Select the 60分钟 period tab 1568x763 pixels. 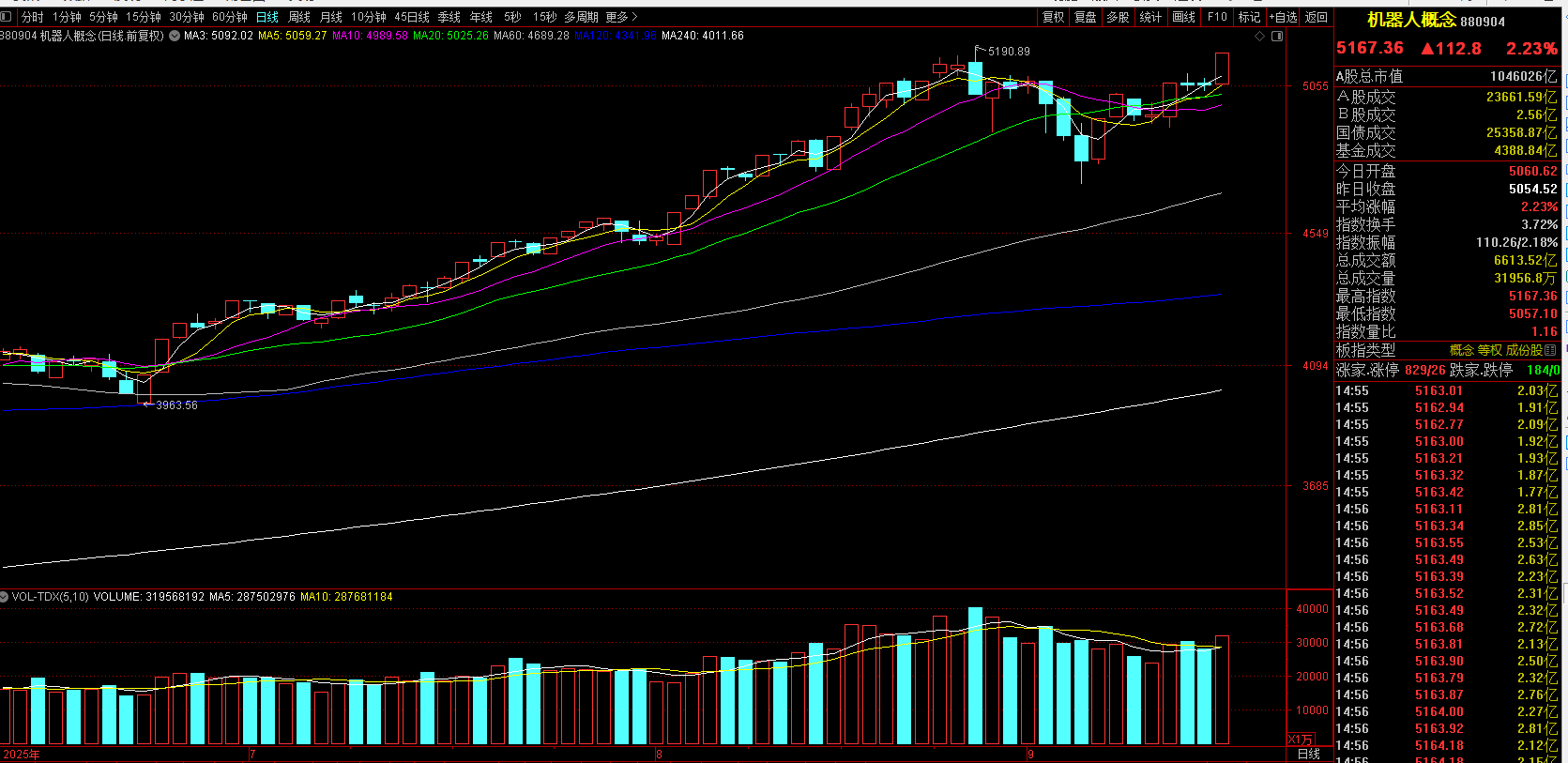[230, 17]
